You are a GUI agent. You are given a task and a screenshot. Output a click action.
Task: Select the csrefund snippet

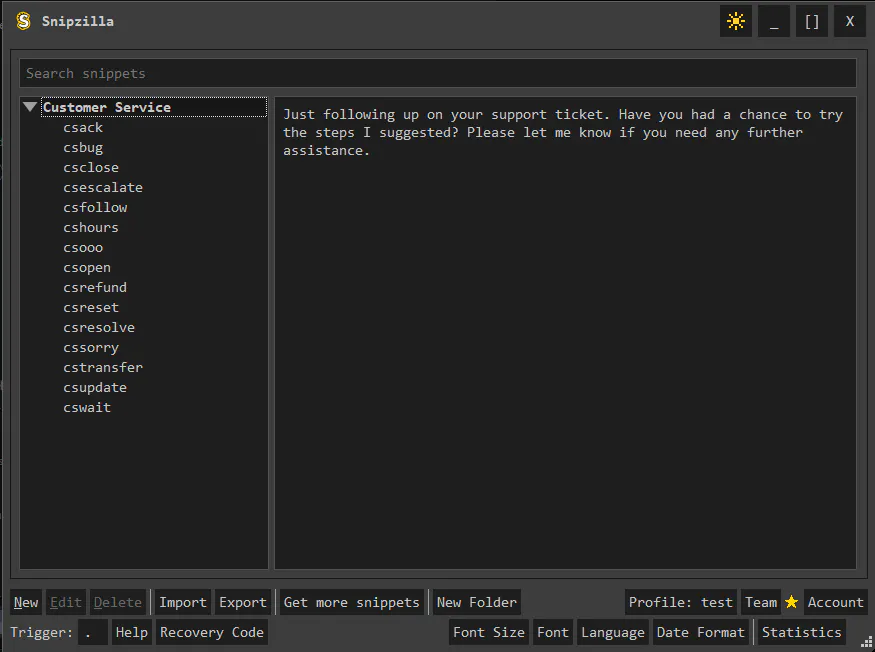95,287
